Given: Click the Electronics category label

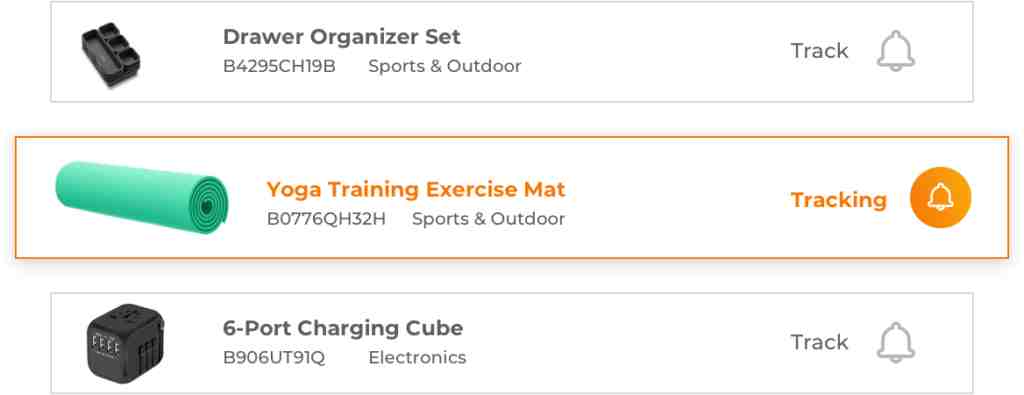Looking at the screenshot, I should tap(417, 358).
